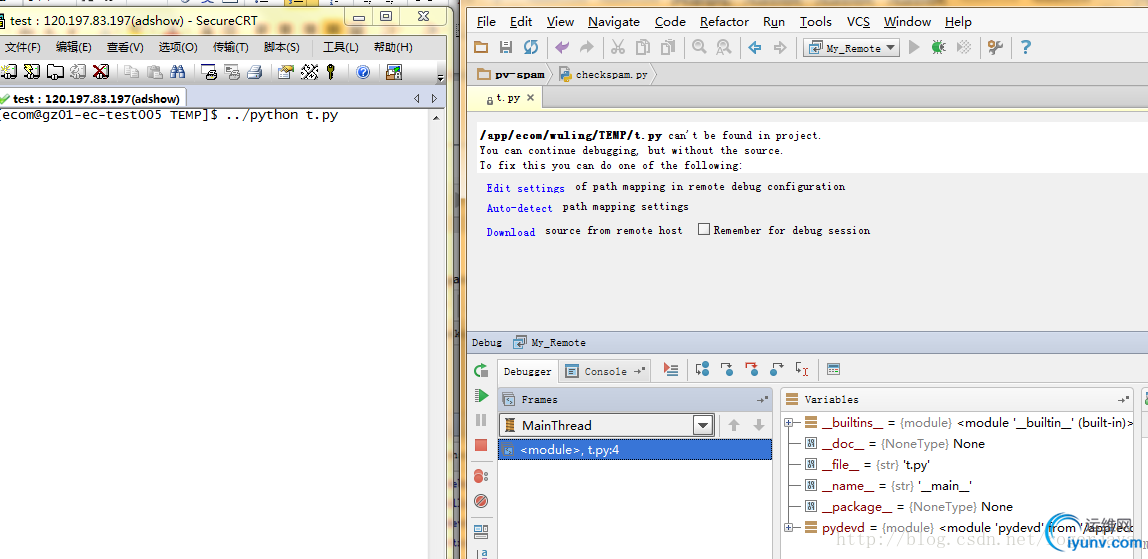Viewport: 1148px width, 559px height.
Task: Select the Debugger tab
Action: [x=527, y=371]
